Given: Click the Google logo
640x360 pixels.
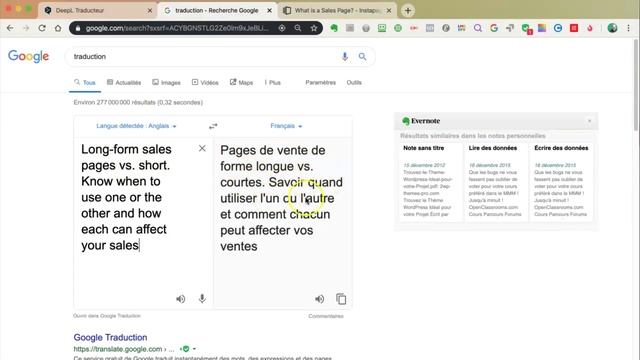Looking at the screenshot, I should [x=29, y=56].
